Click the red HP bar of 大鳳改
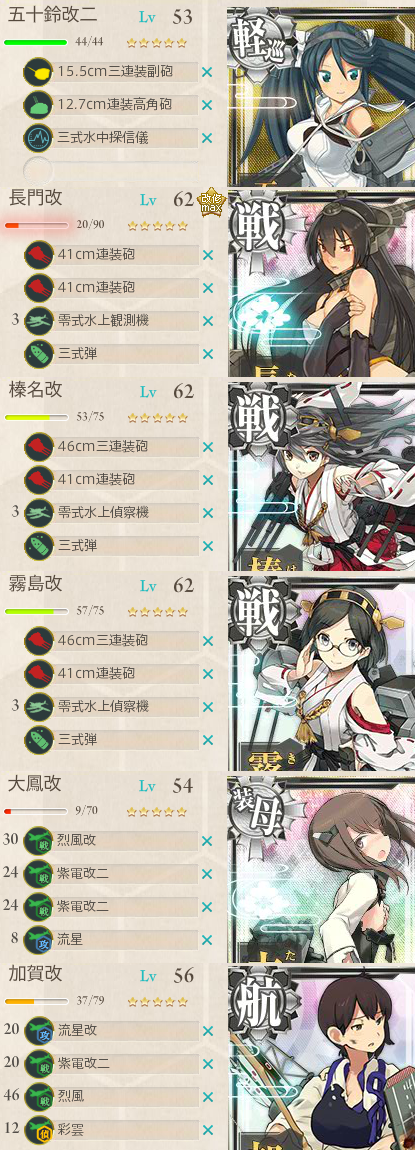415x1150 pixels. 37,812
